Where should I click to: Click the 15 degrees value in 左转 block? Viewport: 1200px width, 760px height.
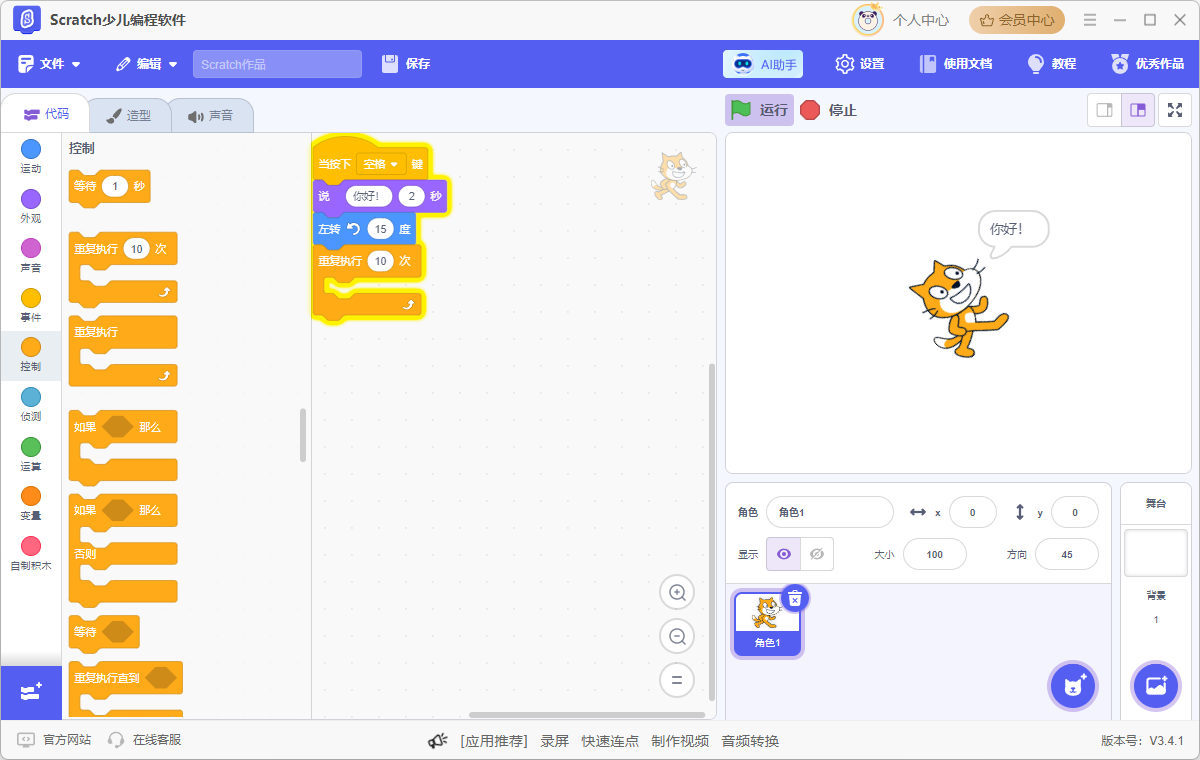coord(379,229)
